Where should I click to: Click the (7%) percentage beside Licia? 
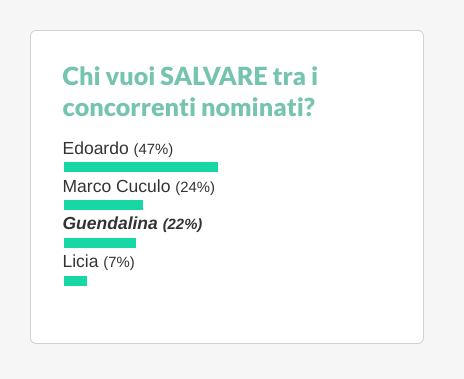tap(119, 262)
